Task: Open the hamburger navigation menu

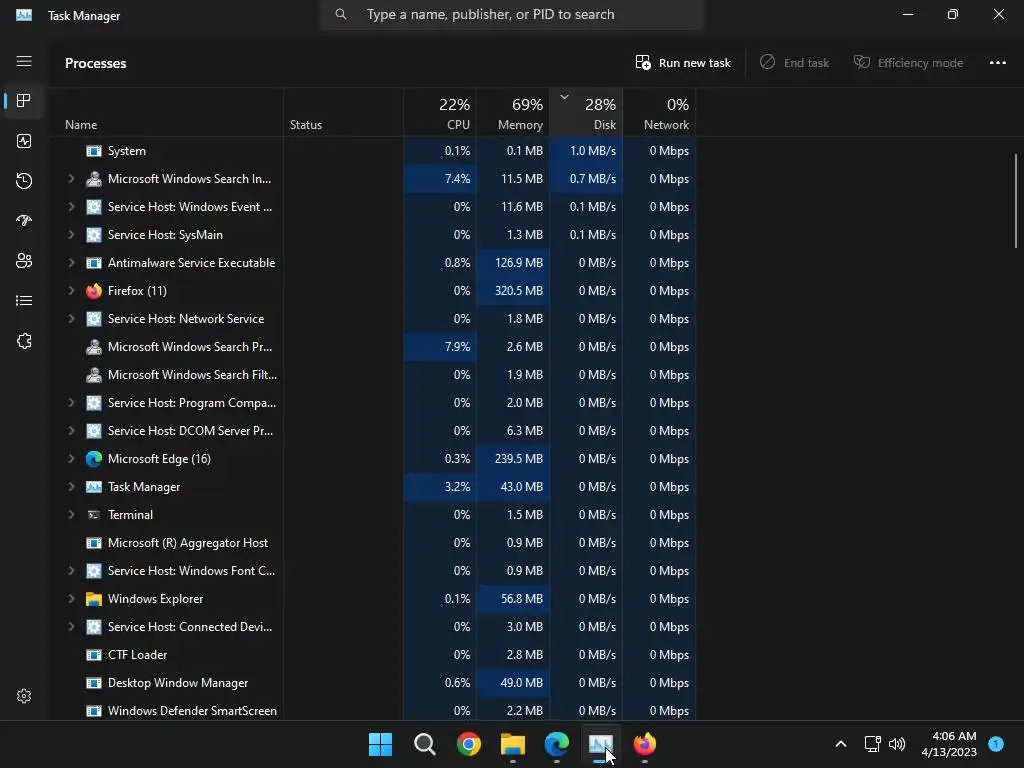Action: pos(24,61)
